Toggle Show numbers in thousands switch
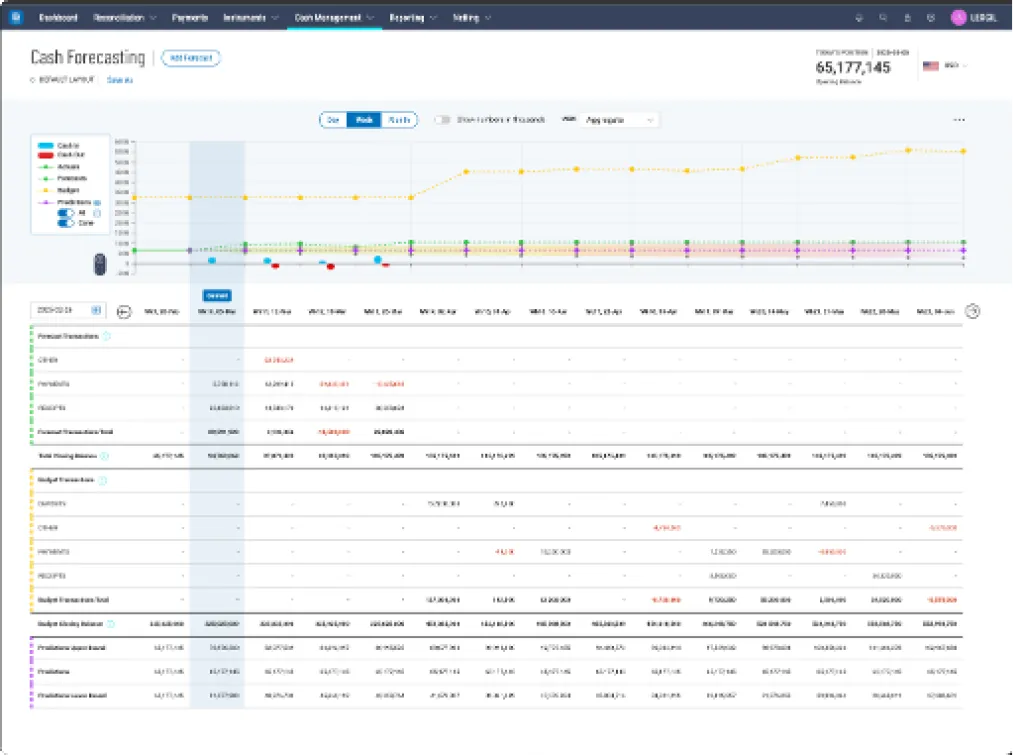Viewport: 1020px width, 755px height. (x=443, y=120)
